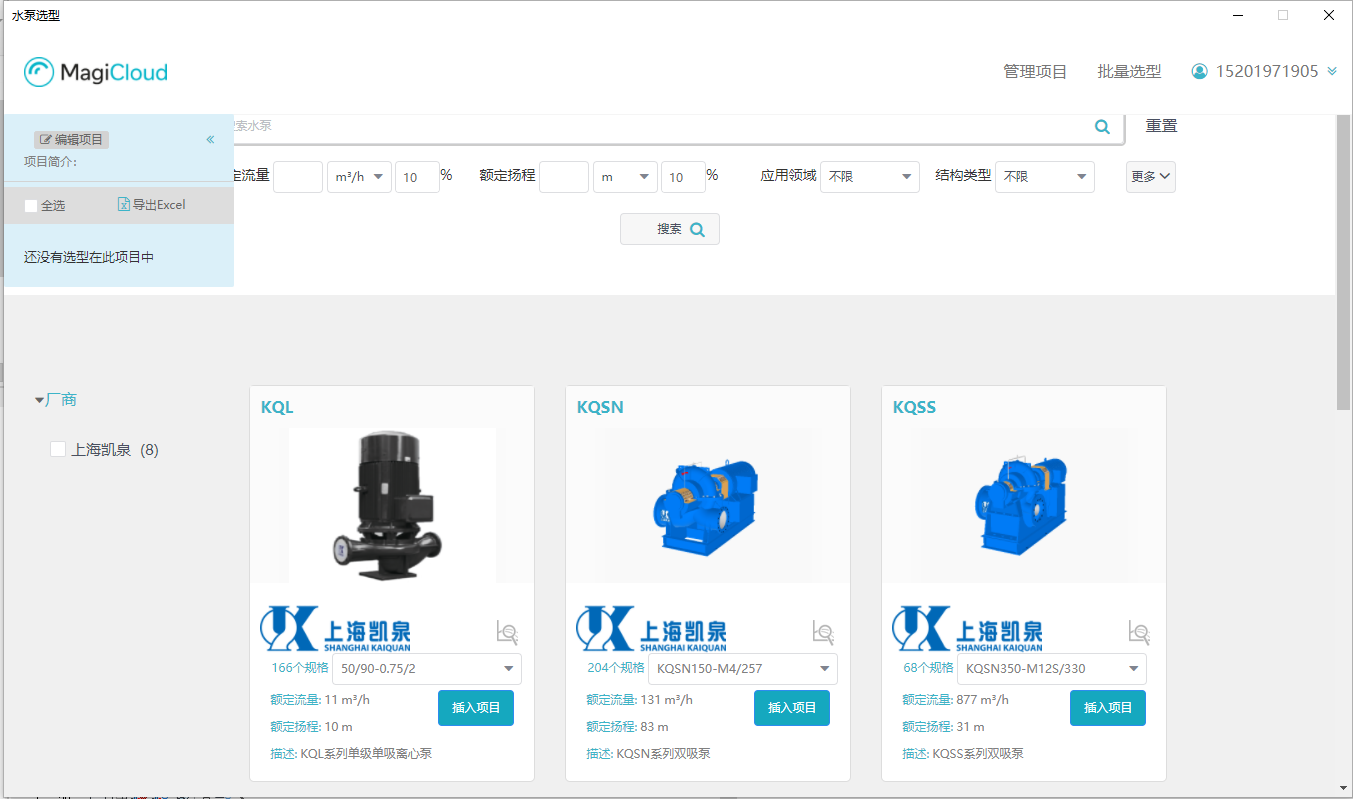
Task: Click the magnifier icon in the search bar
Action: pos(1102,127)
